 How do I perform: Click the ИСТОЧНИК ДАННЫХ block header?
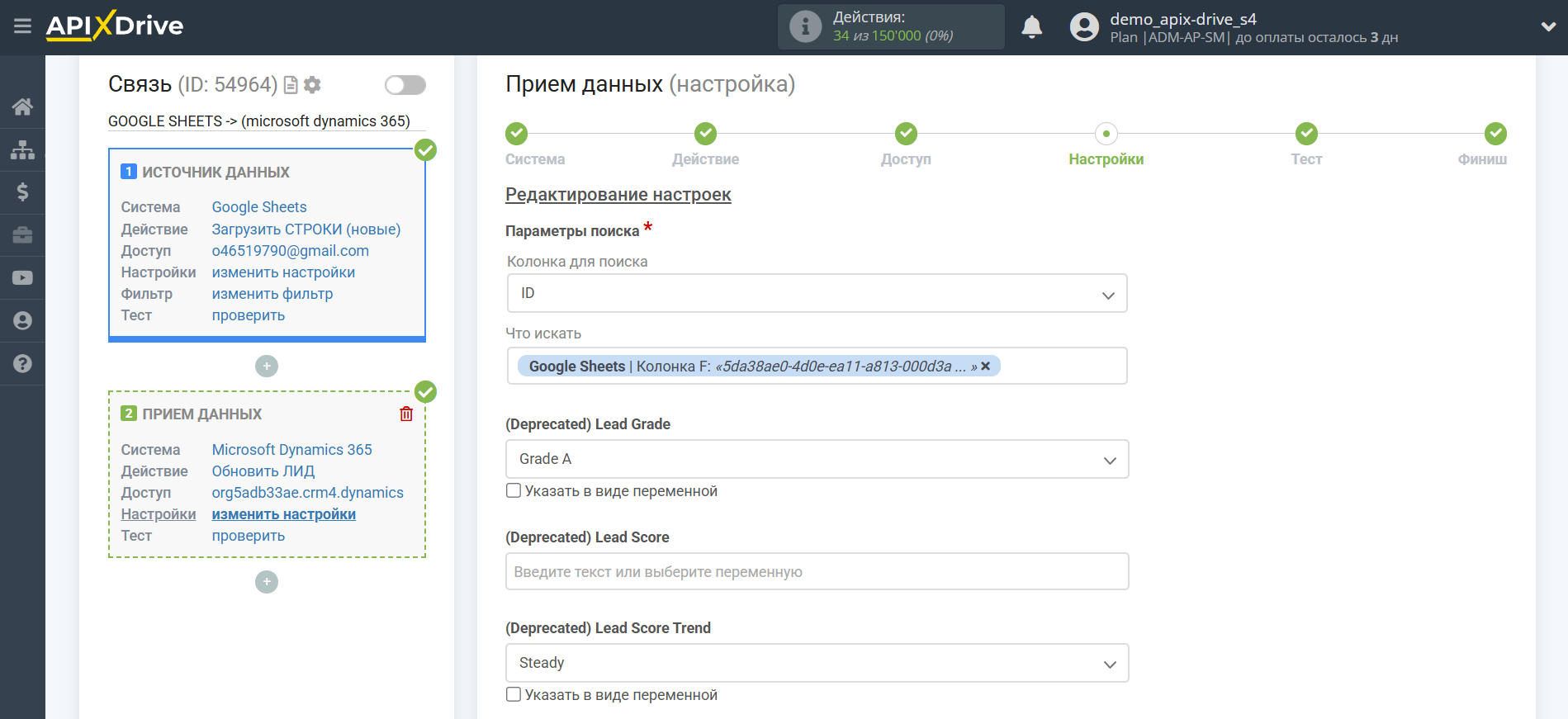[216, 173]
